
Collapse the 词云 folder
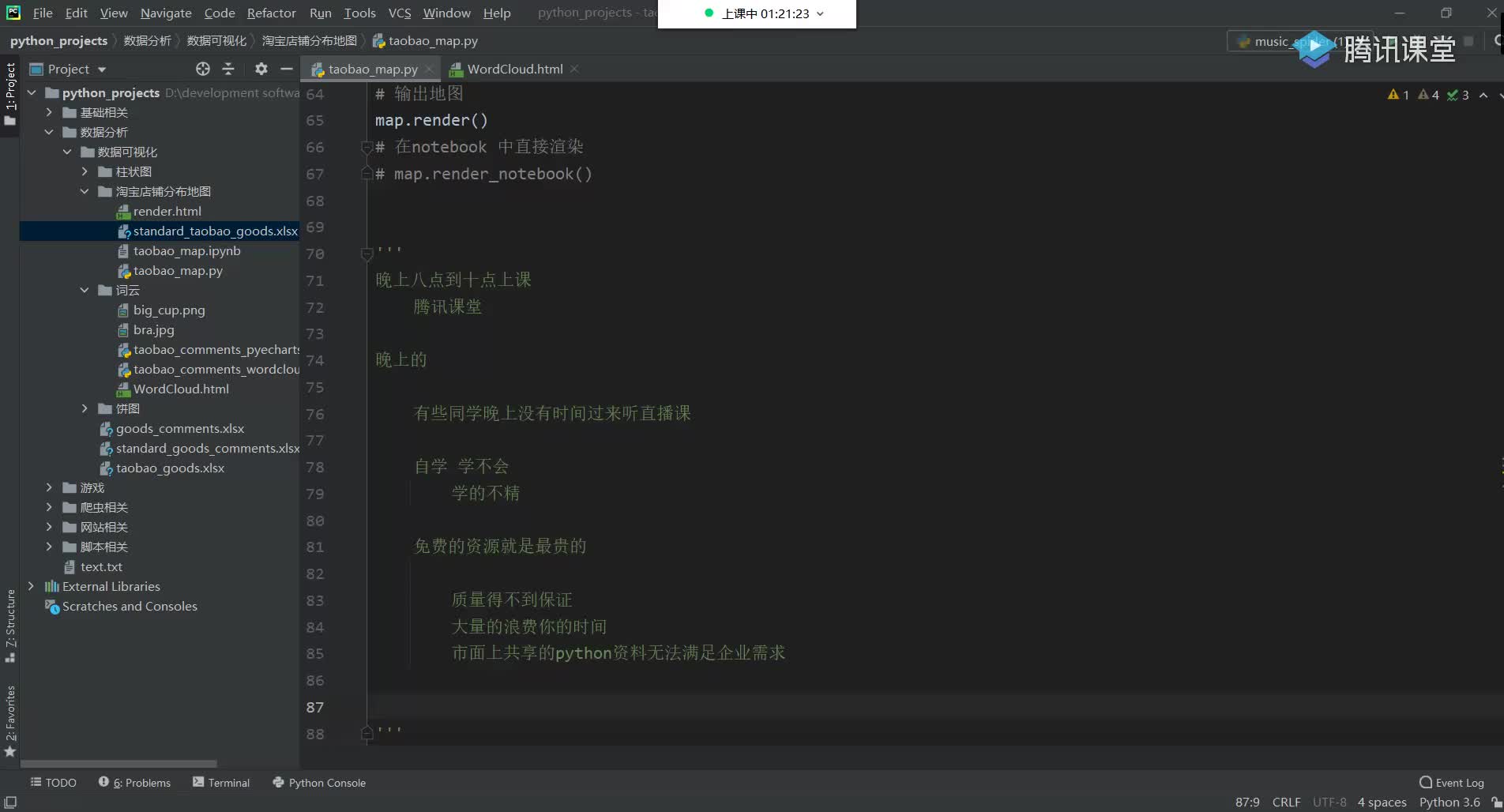click(85, 290)
